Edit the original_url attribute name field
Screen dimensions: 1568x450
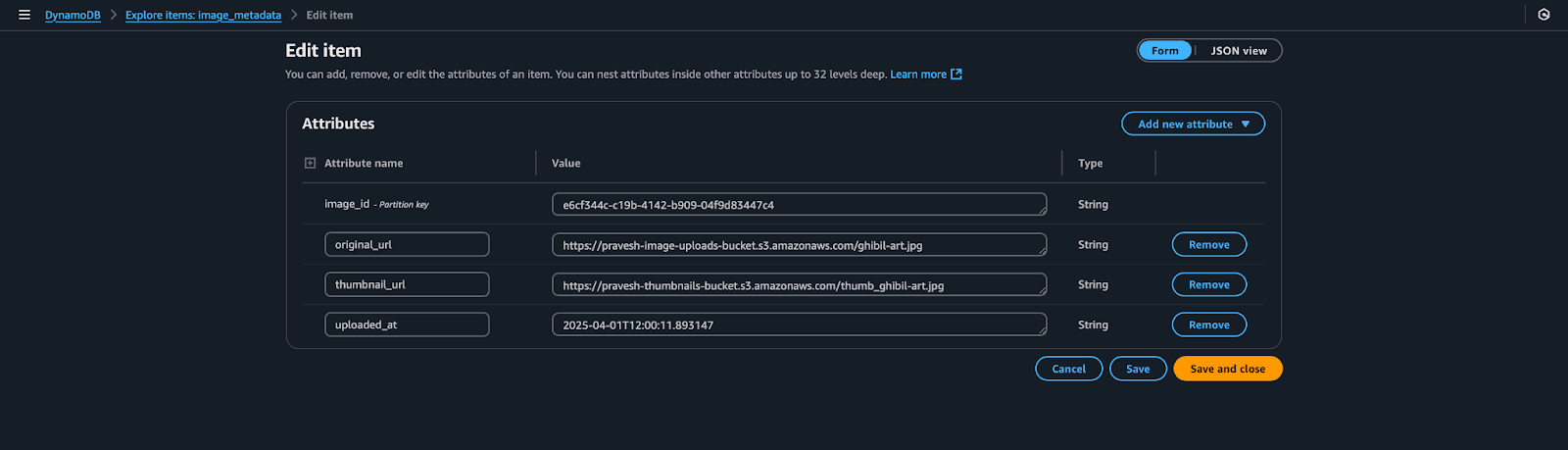(x=407, y=245)
